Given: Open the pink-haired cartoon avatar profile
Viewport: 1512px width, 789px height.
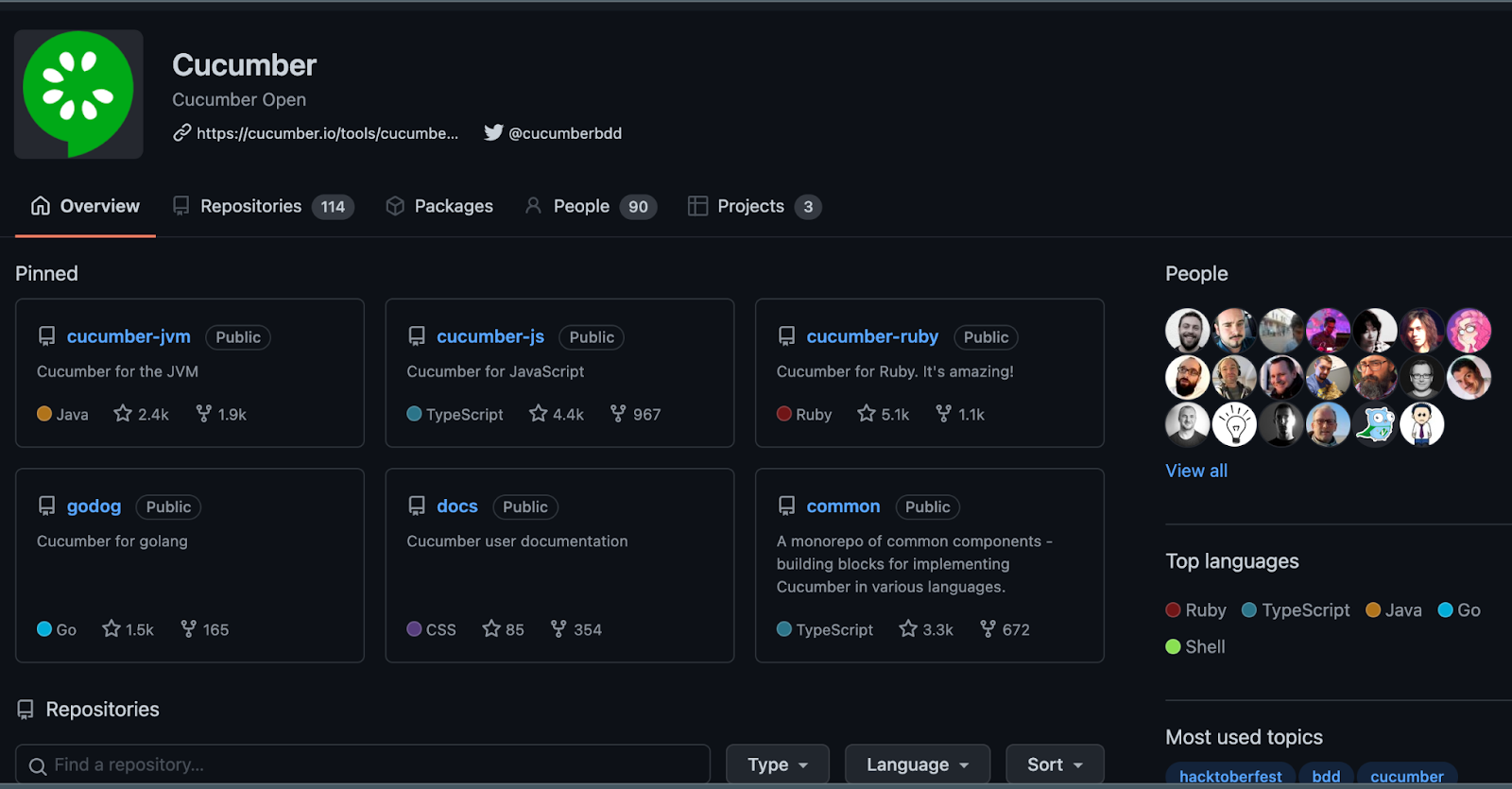Looking at the screenshot, I should pos(1469,331).
